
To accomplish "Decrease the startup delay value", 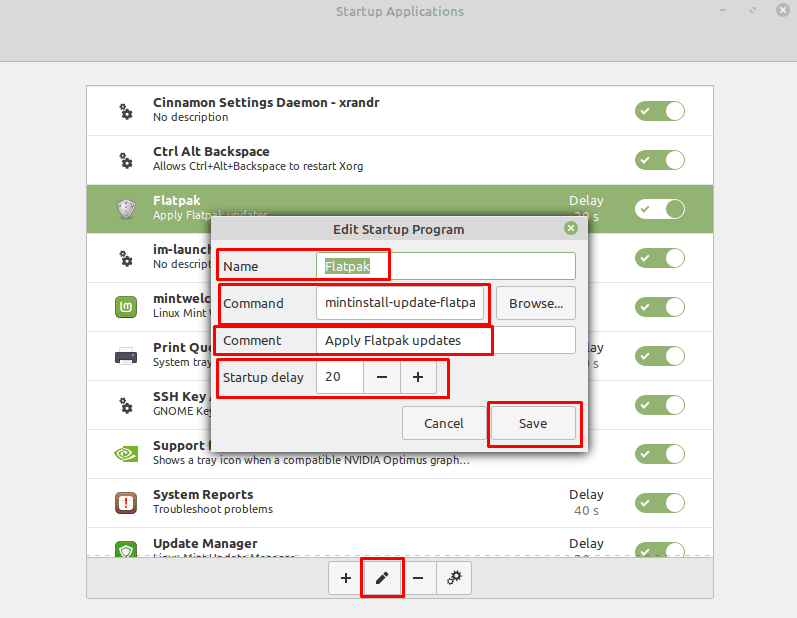I will click(382, 377).
